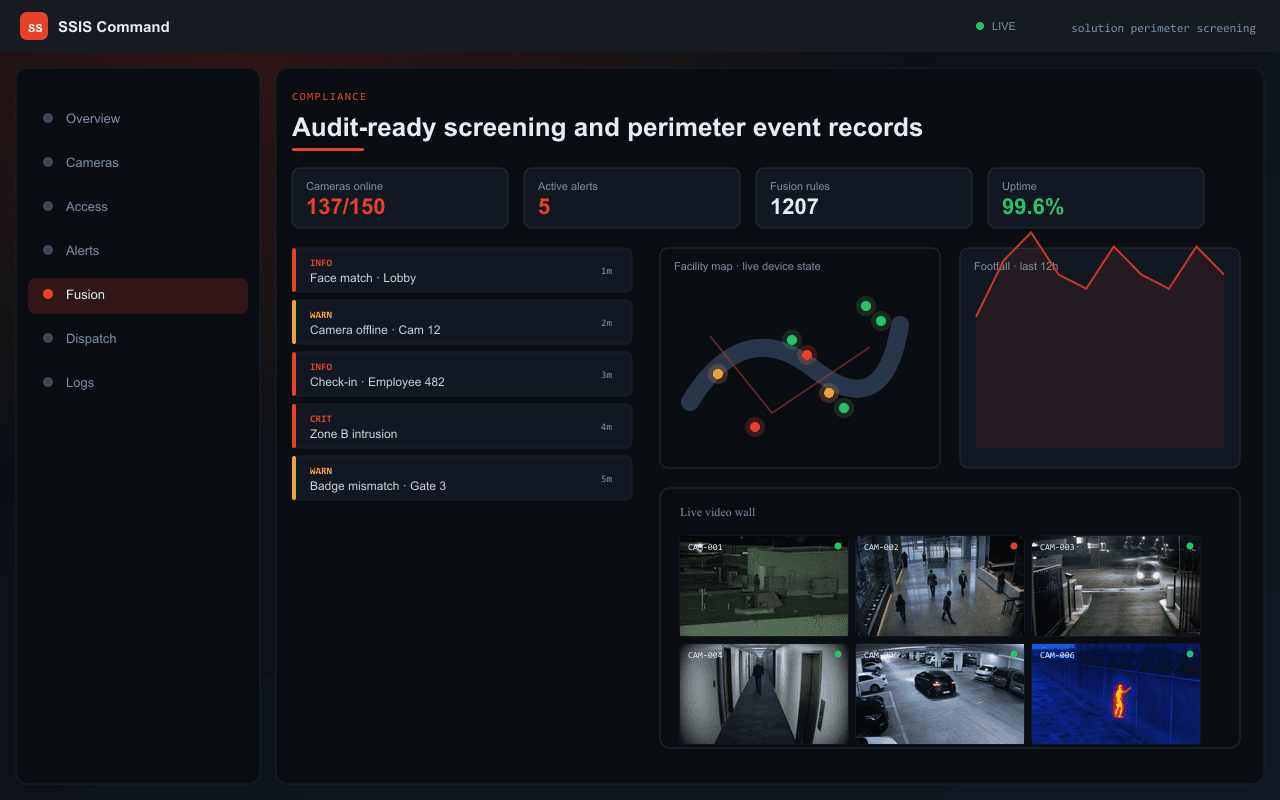Click the Live video wall heading

(718, 512)
